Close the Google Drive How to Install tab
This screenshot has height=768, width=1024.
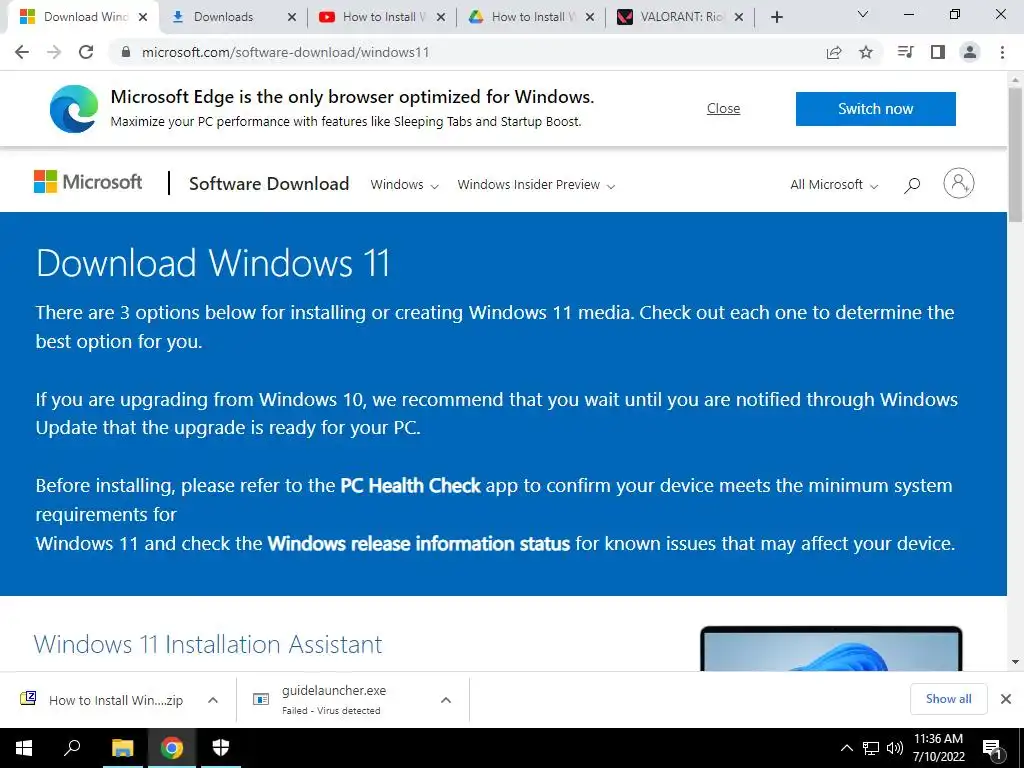click(590, 17)
